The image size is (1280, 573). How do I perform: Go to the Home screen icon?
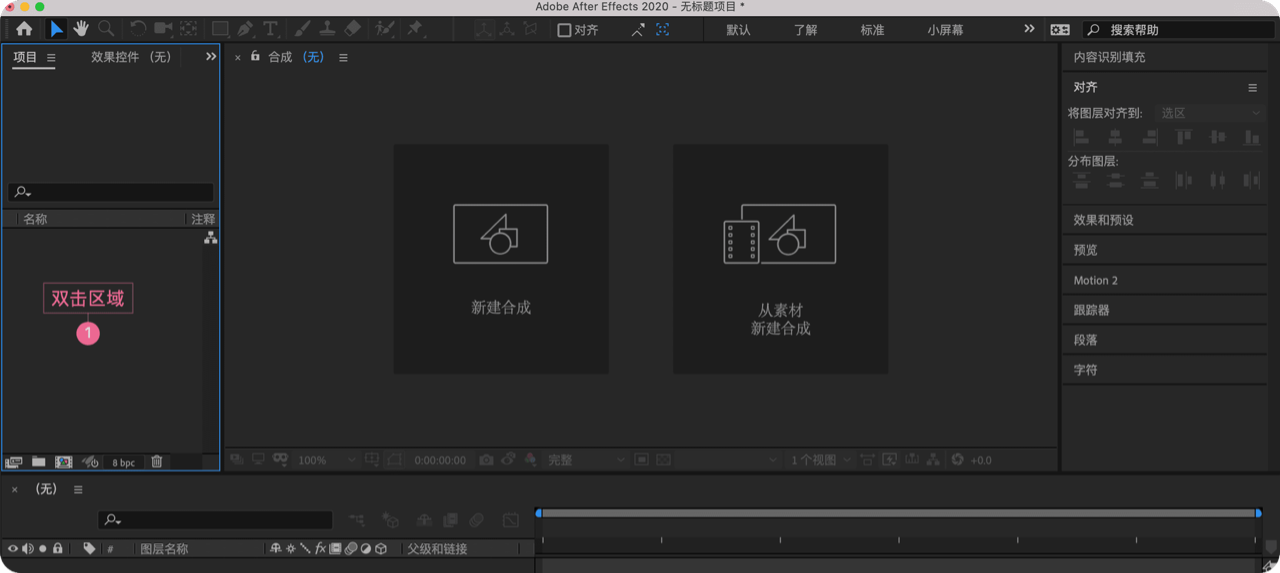point(24,30)
